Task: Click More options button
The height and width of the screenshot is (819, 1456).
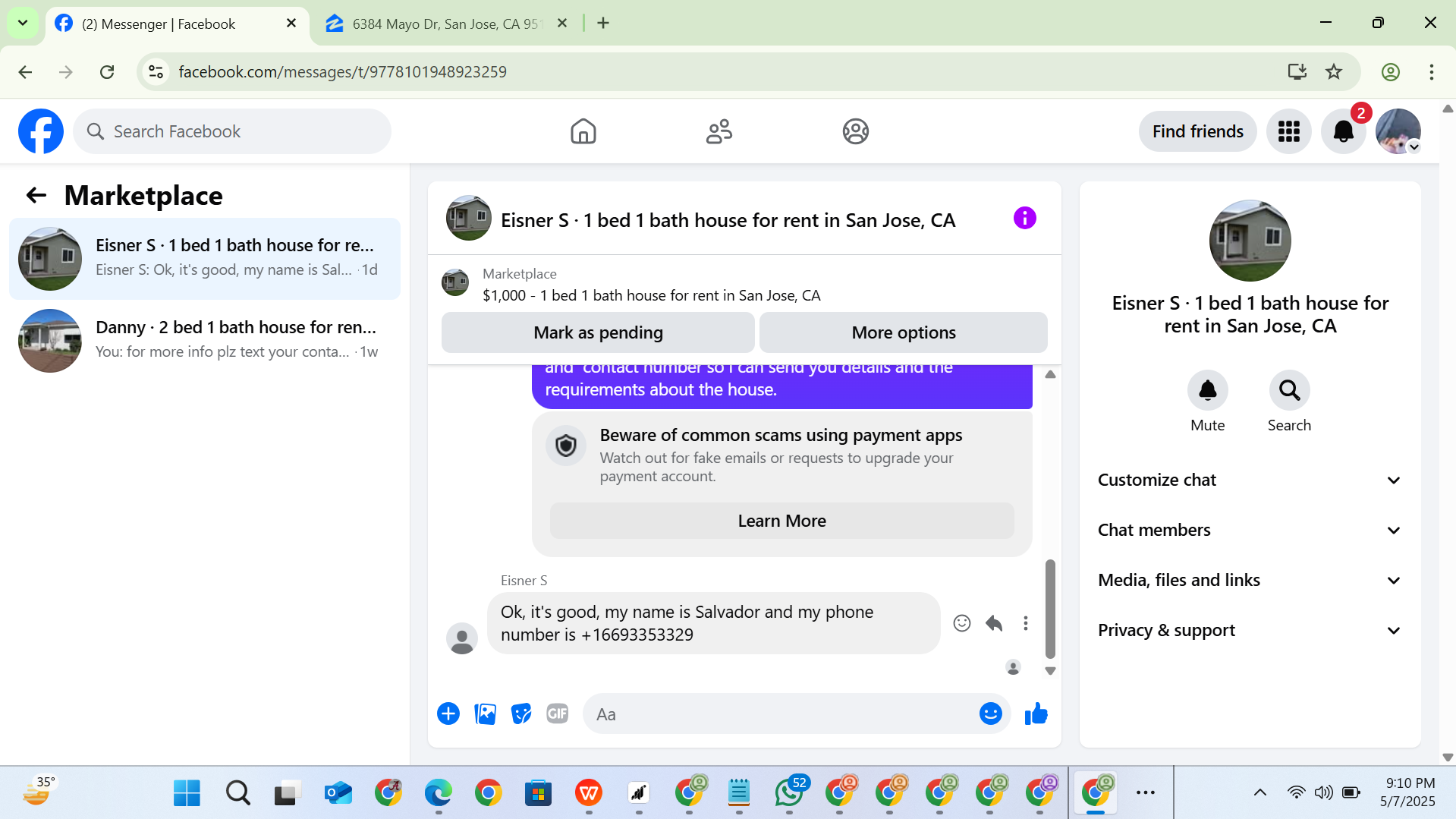Action: (x=903, y=332)
